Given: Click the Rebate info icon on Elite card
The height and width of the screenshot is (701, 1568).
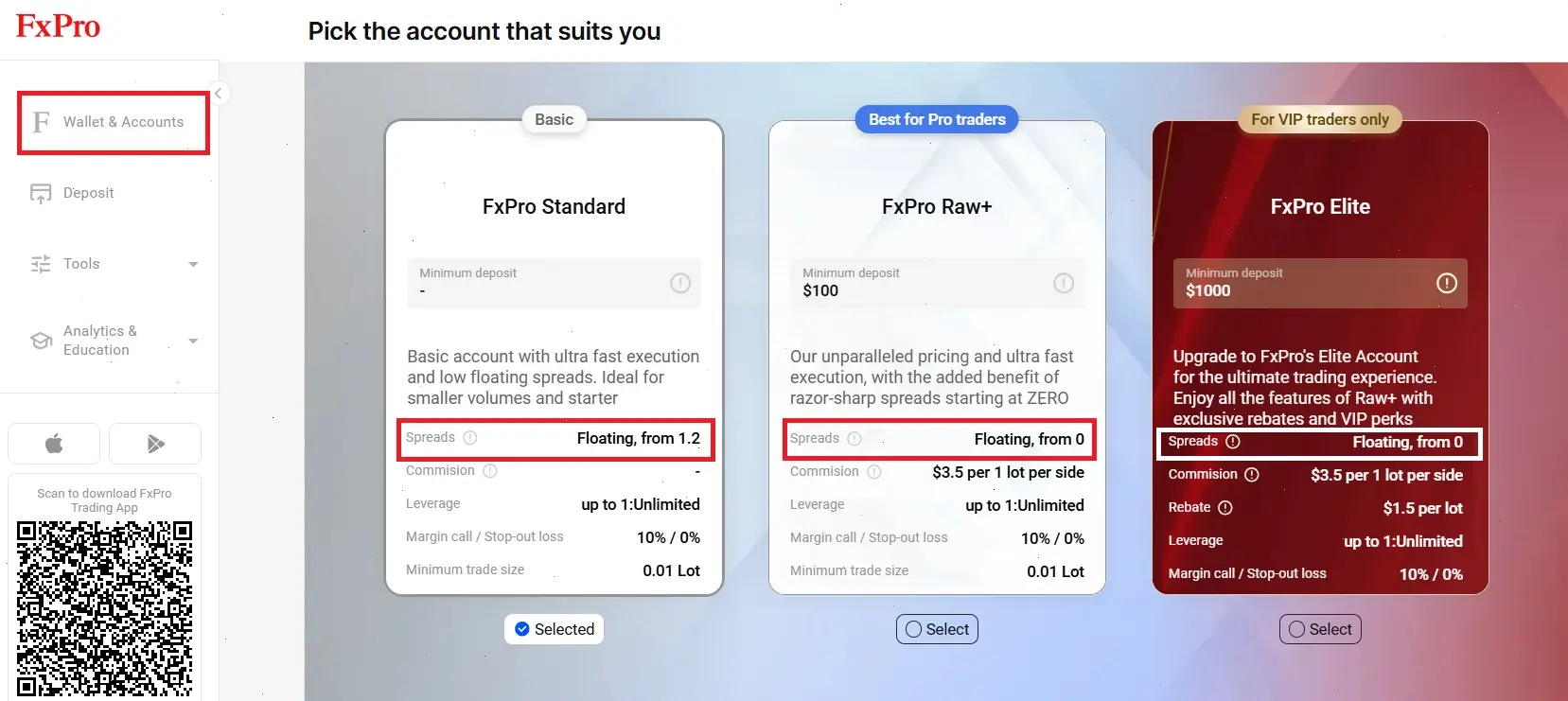Looking at the screenshot, I should pos(1225,508).
